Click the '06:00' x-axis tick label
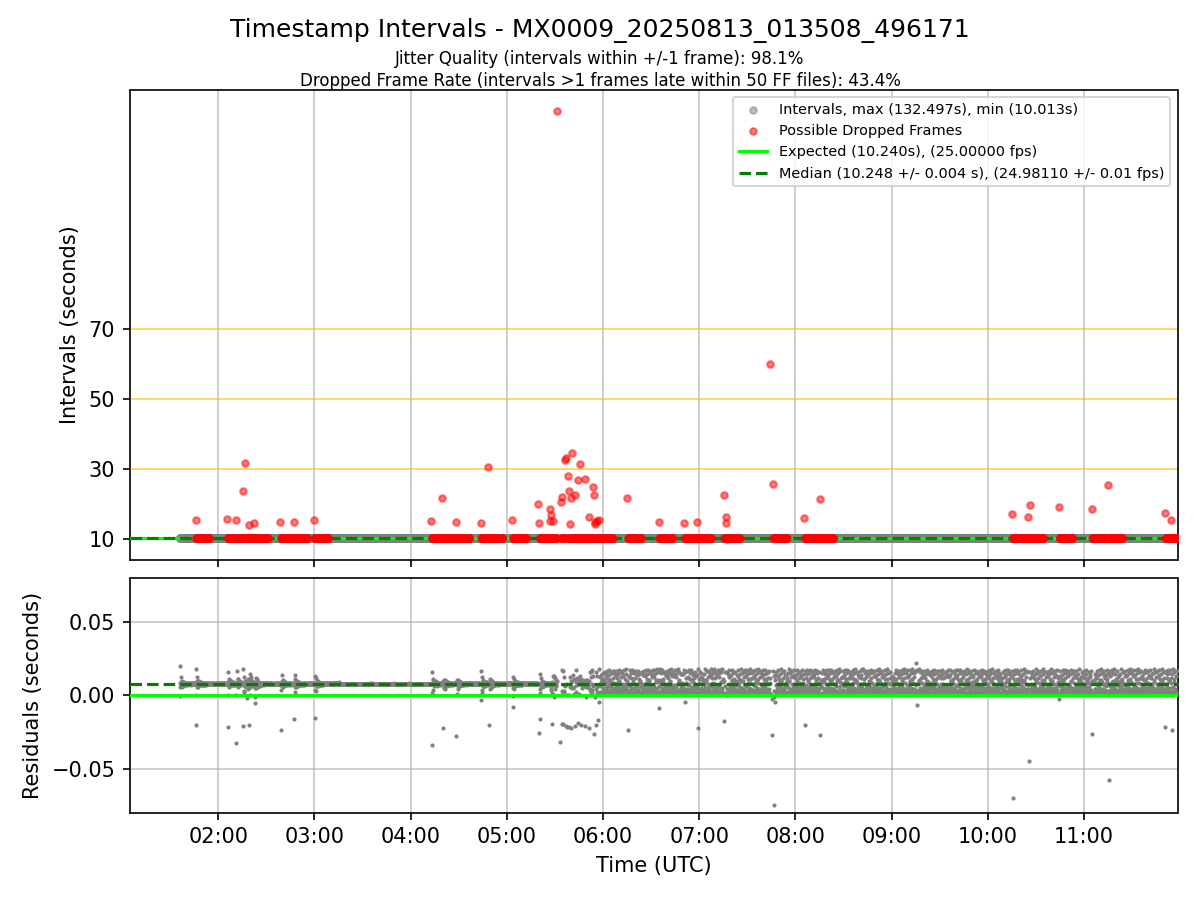 602,834
